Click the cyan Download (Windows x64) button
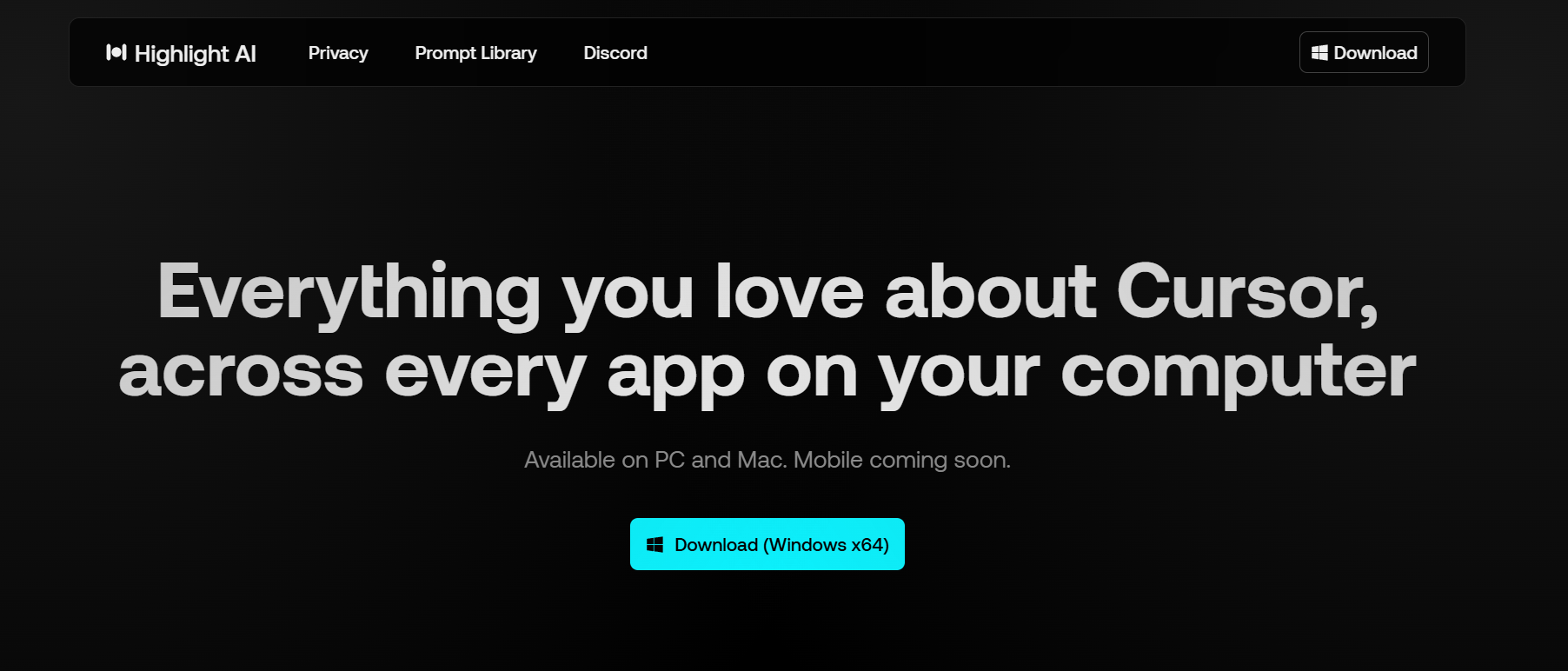The image size is (1568, 671). [767, 544]
